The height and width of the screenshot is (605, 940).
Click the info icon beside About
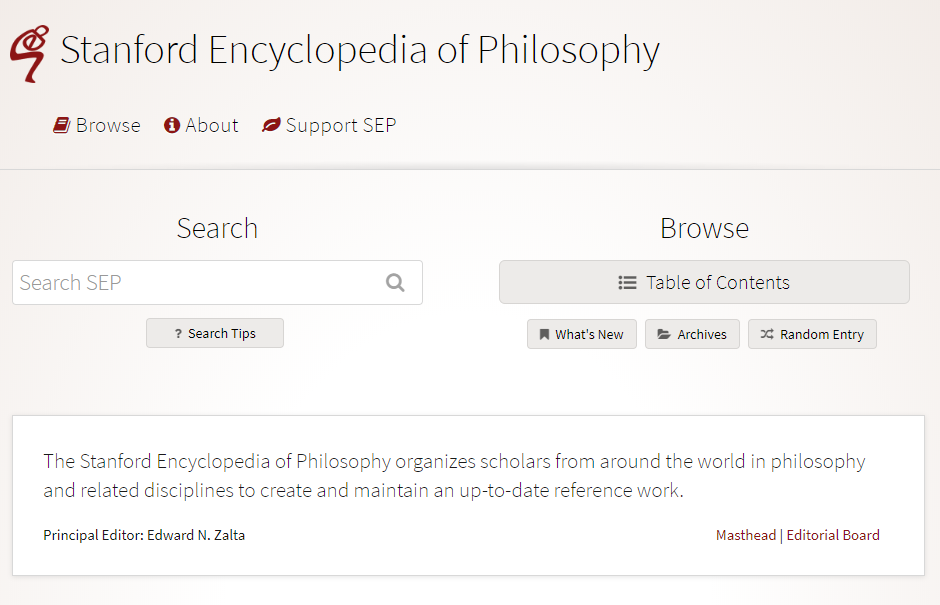click(x=172, y=125)
